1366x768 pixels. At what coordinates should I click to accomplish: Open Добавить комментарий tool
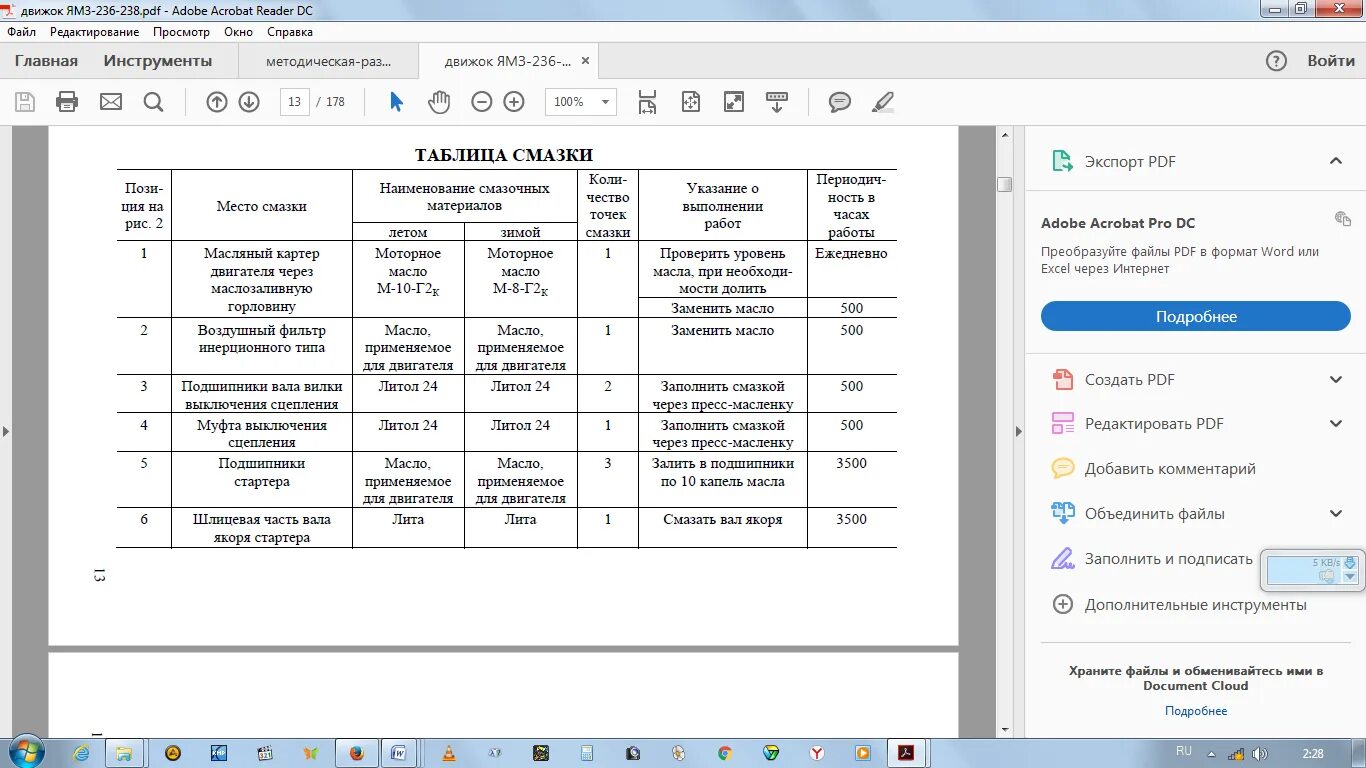tap(1170, 468)
